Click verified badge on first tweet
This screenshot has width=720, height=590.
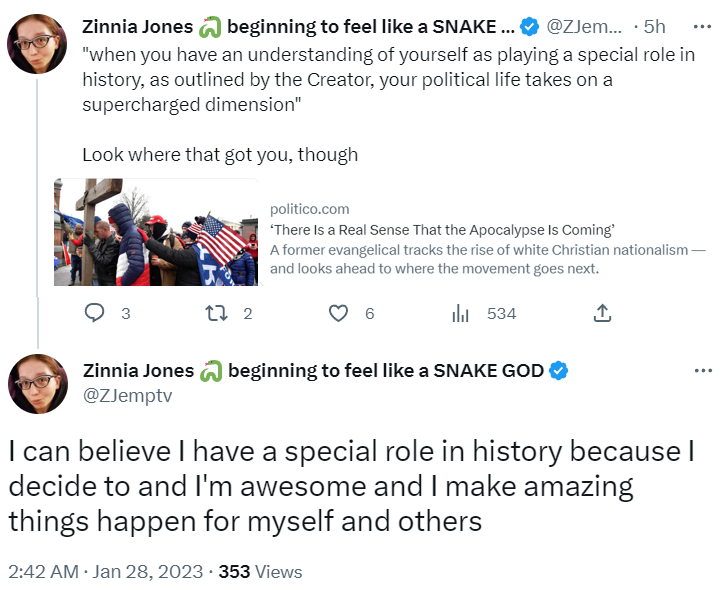tap(529, 27)
